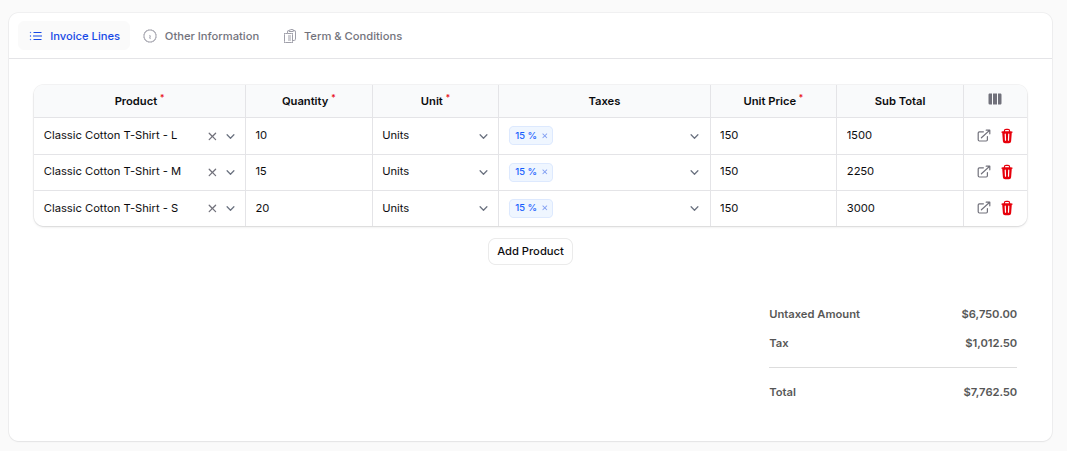Open the T-Shirt - M line in external view
This screenshot has height=451, width=1067.
(x=983, y=172)
